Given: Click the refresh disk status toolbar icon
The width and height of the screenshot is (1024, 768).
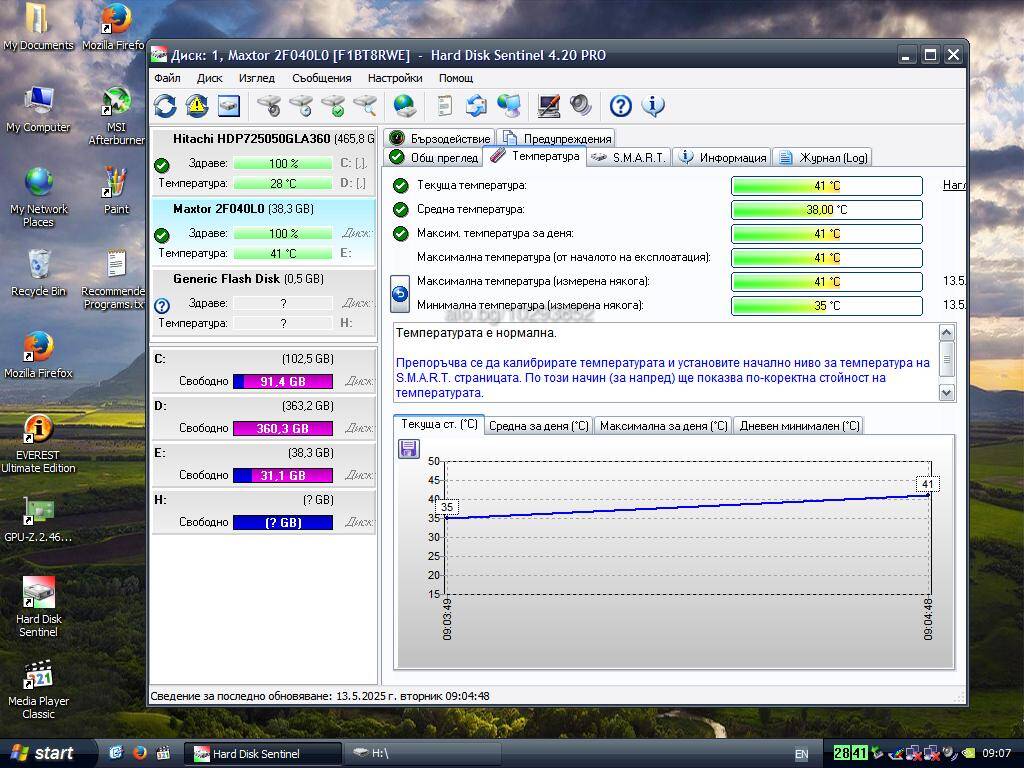Looking at the screenshot, I should pos(165,106).
